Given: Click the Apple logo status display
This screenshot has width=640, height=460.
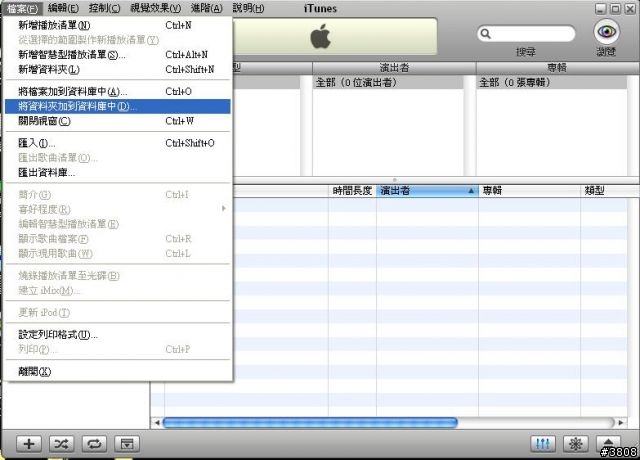Looking at the screenshot, I should tap(320, 36).
